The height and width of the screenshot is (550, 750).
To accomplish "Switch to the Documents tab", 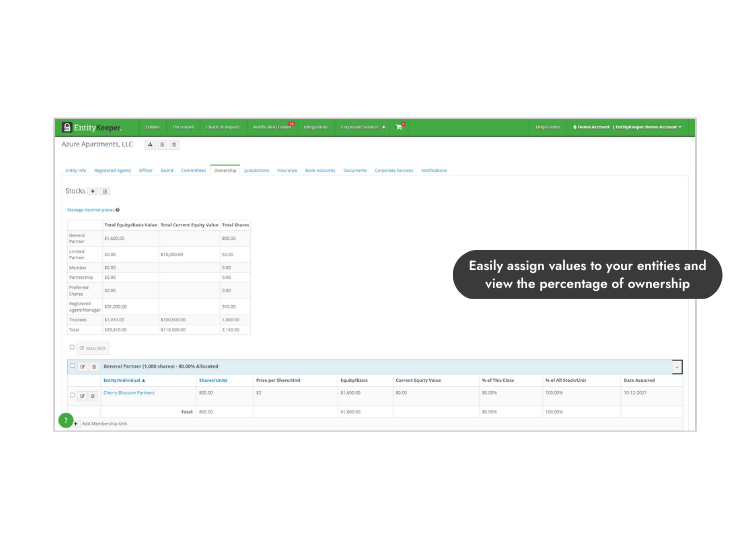I will point(355,170).
